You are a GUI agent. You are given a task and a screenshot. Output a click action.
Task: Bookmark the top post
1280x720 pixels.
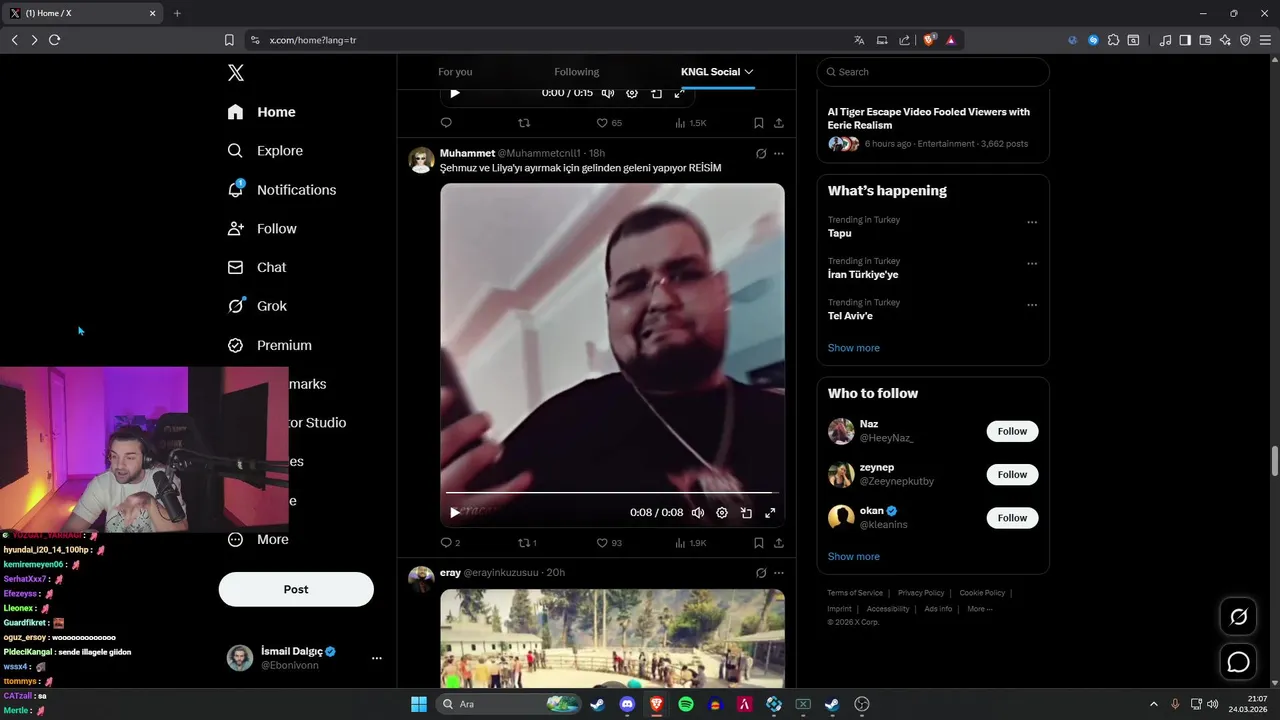tap(759, 123)
